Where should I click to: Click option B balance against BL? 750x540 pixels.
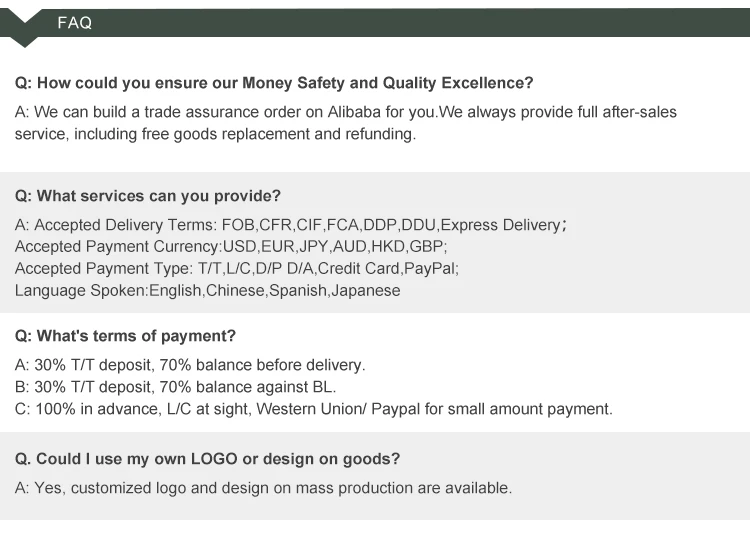point(175,387)
